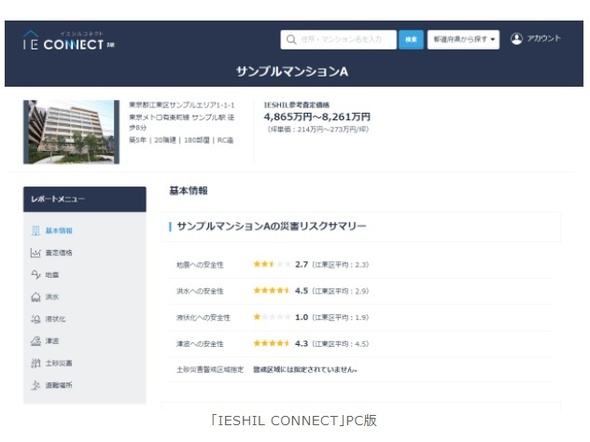
Task: Open the account user icon
Action: (517, 38)
